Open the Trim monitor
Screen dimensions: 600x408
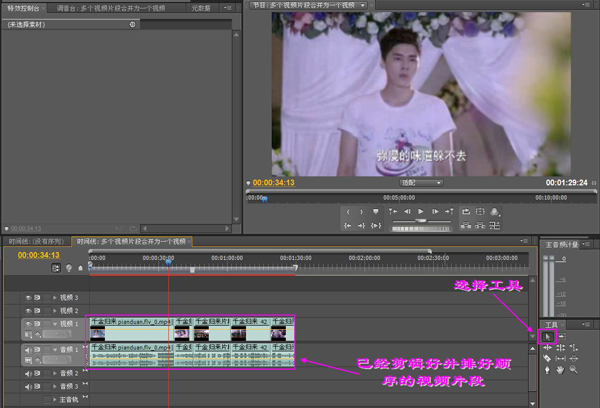494,226
